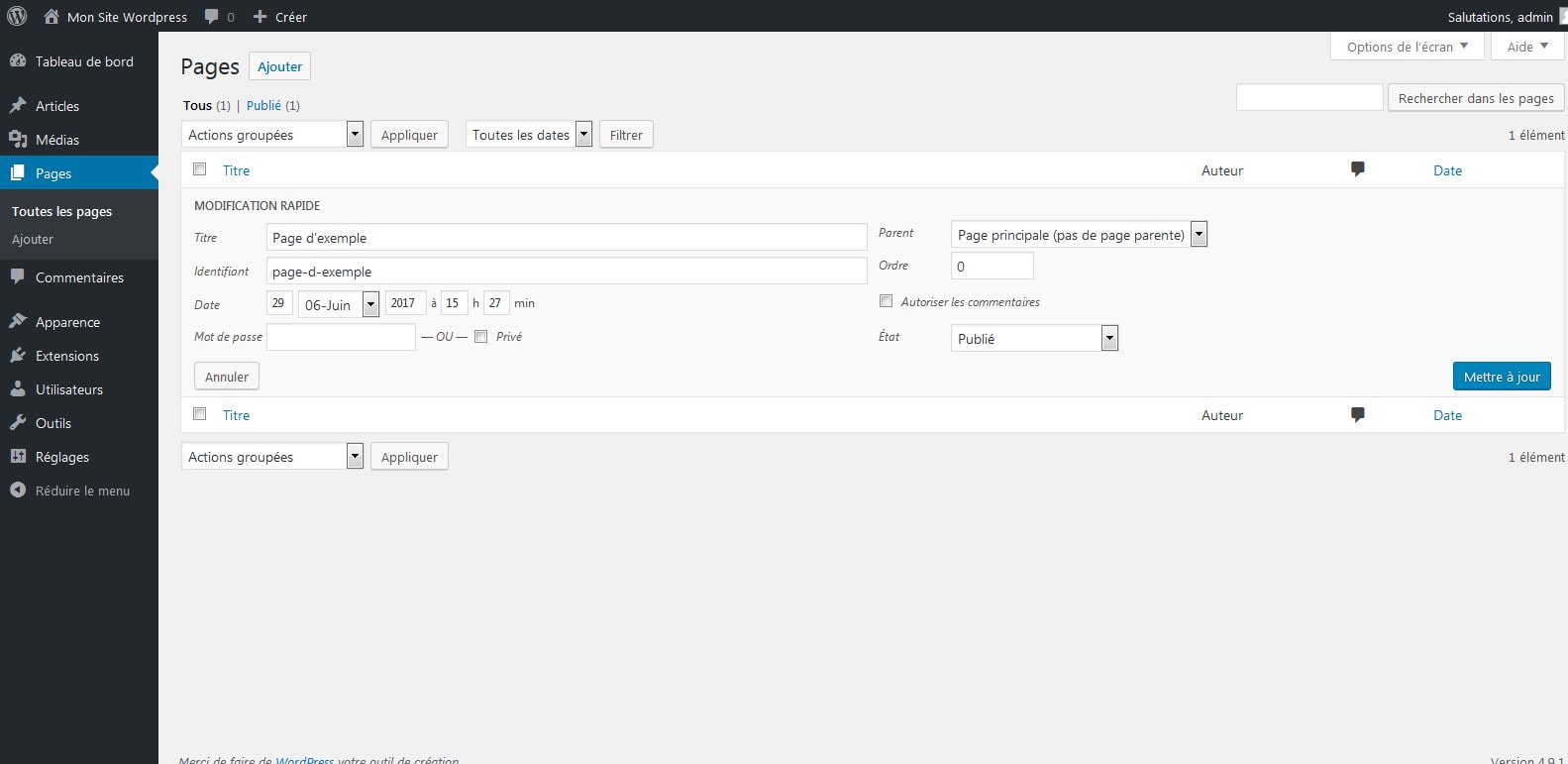Click the minute field showing 27
Image resolution: width=1568 pixels, height=764 pixels.
(x=496, y=303)
